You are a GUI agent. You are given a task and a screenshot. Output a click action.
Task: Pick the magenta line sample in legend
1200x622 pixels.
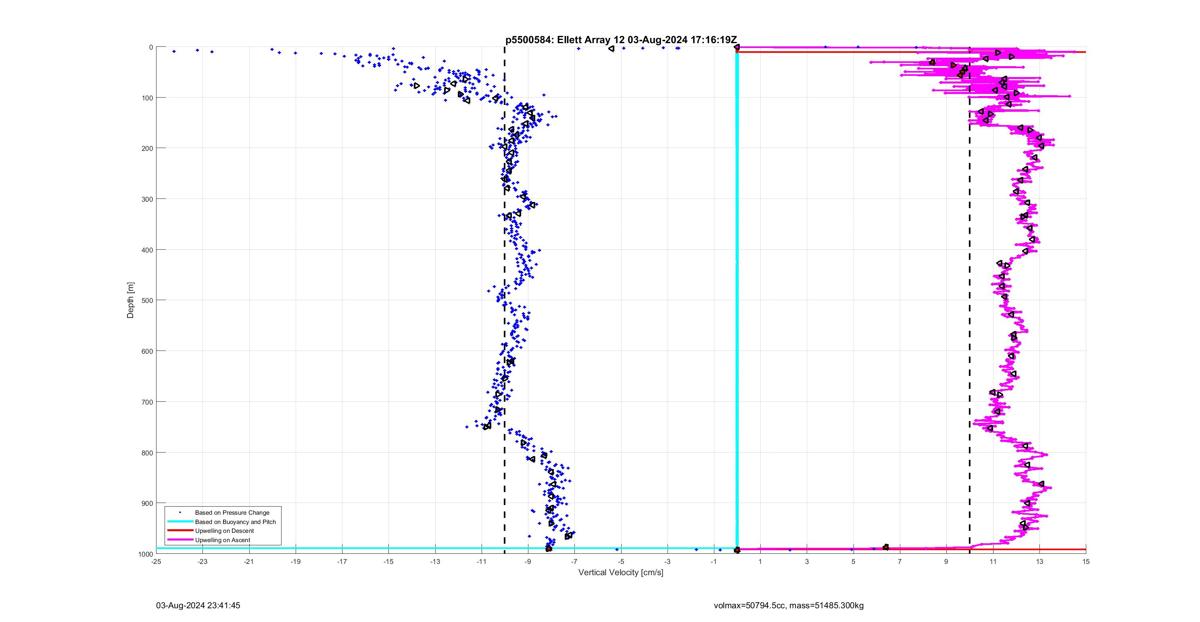pyautogui.click(x=180, y=540)
